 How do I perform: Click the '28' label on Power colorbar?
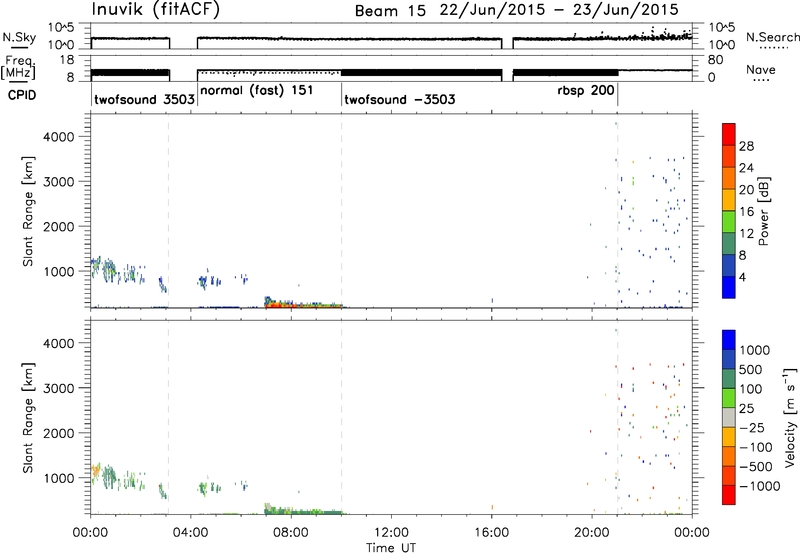coord(746,146)
